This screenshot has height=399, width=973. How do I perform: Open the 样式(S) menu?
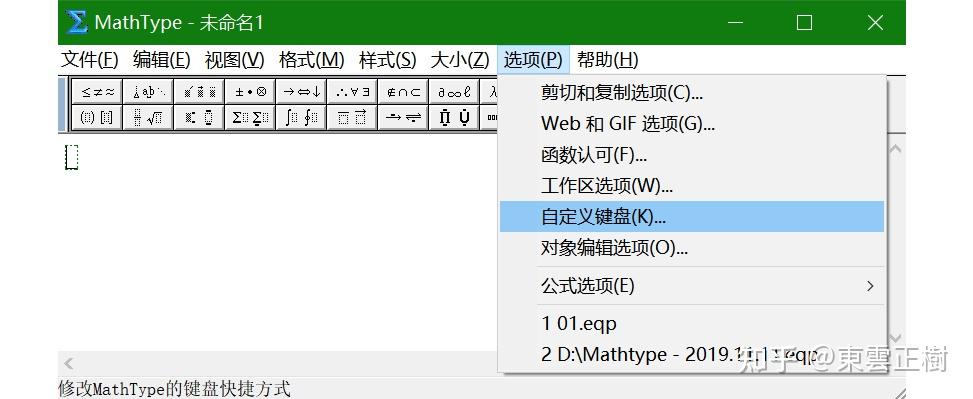tap(387, 60)
